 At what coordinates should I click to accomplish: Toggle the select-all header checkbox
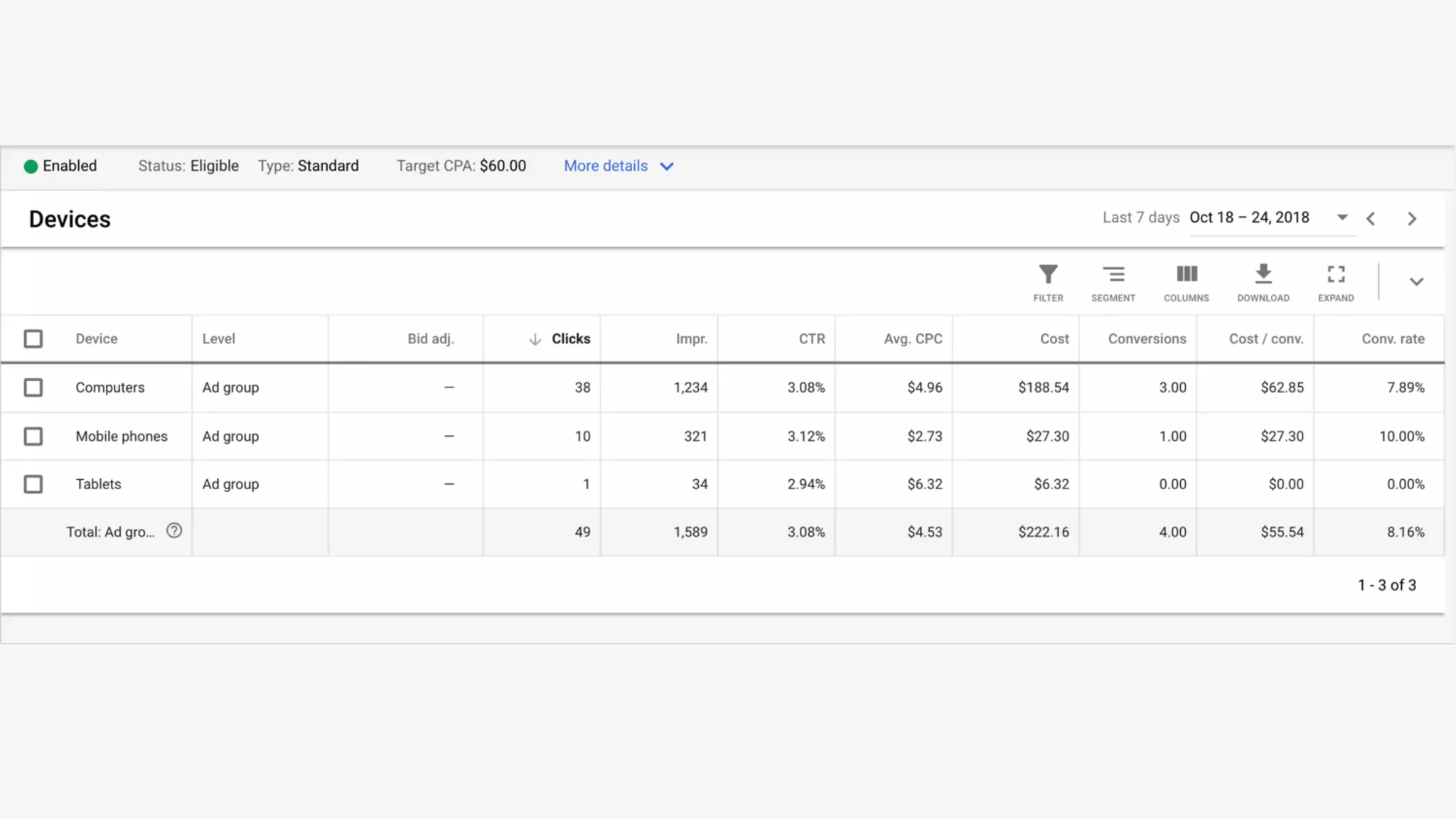coord(33,338)
